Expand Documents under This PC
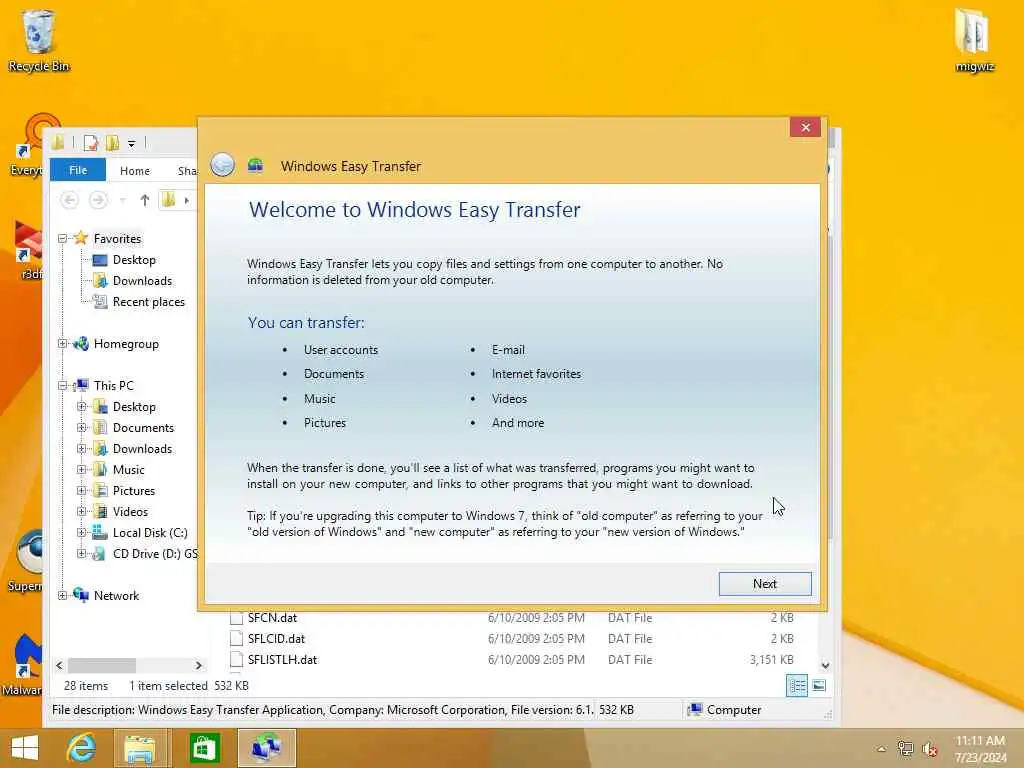Image resolution: width=1024 pixels, height=768 pixels. tap(82, 427)
